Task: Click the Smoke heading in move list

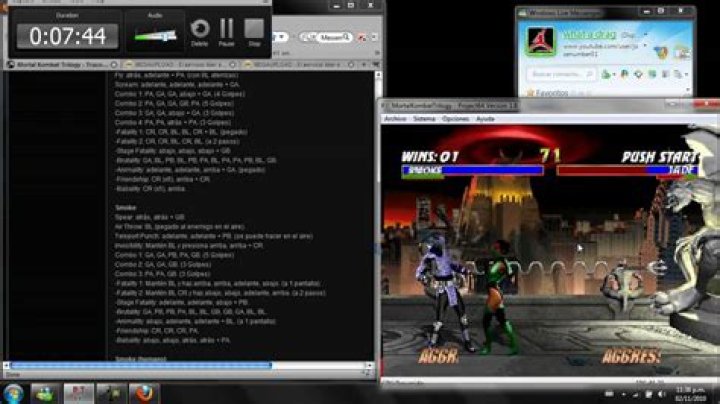Action: [125, 208]
